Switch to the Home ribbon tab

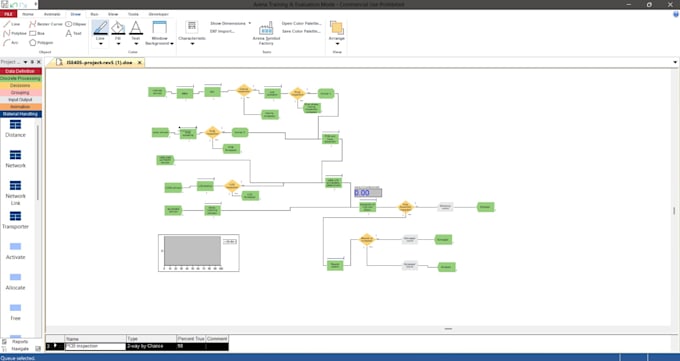click(x=28, y=14)
